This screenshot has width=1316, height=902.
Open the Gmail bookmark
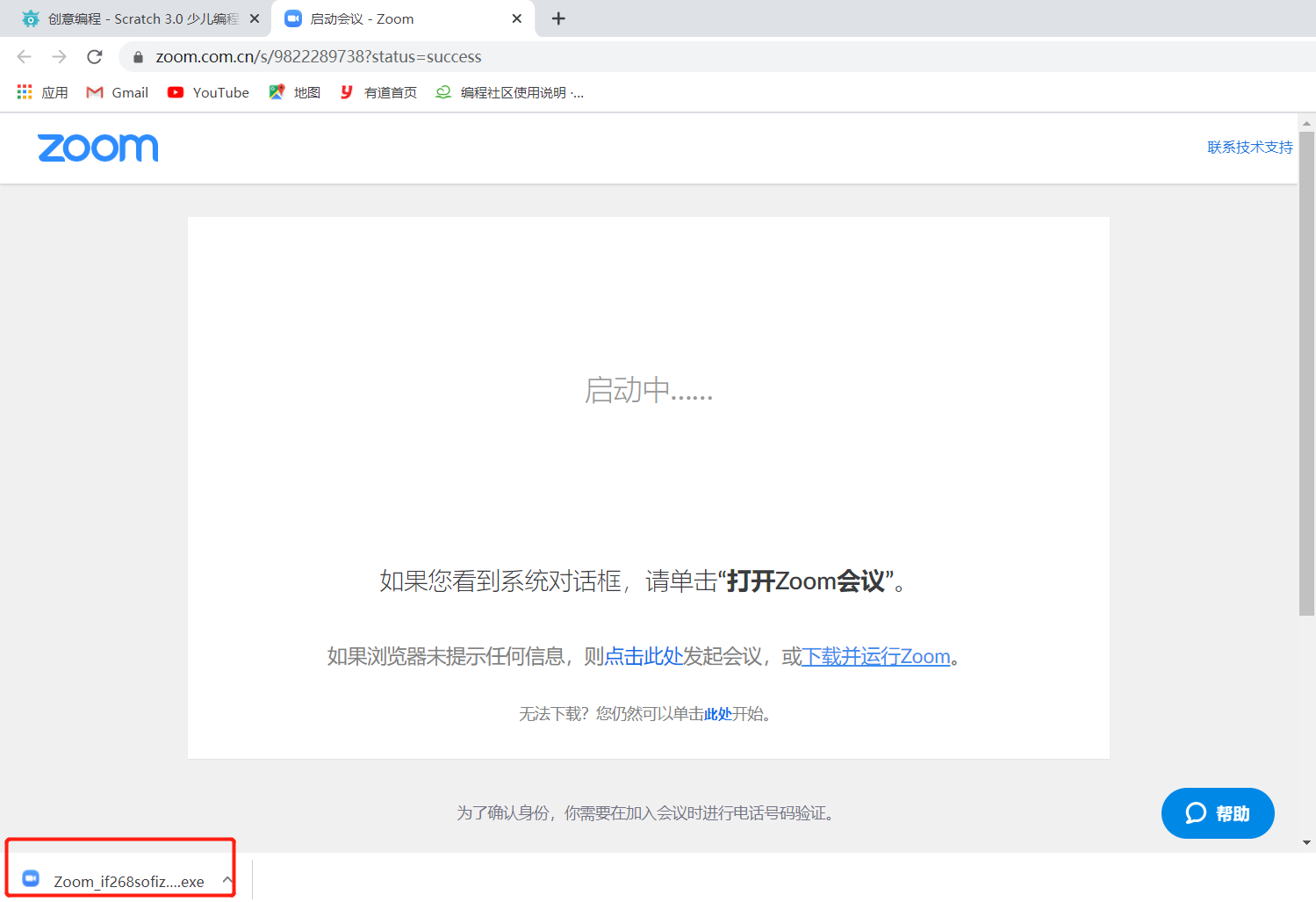click(x=118, y=92)
